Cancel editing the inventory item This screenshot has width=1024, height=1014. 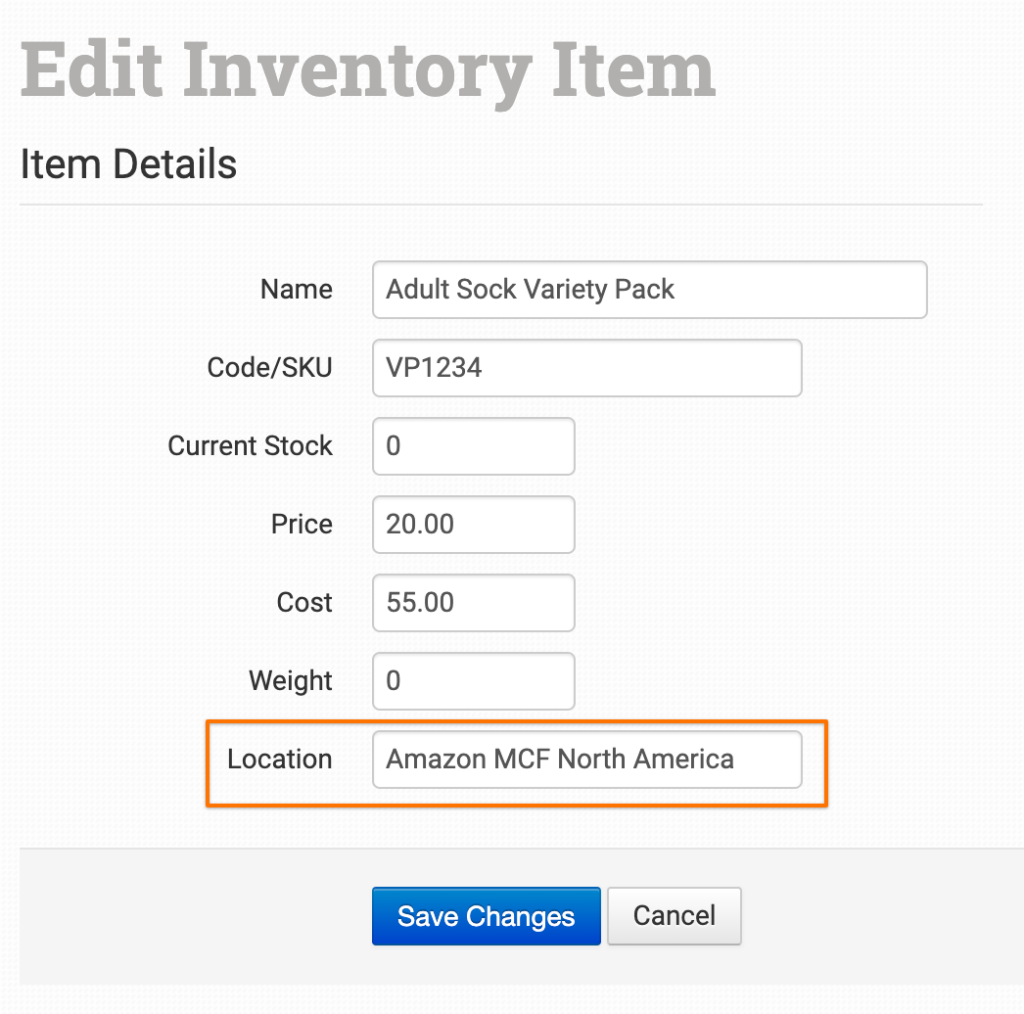pyautogui.click(x=674, y=916)
